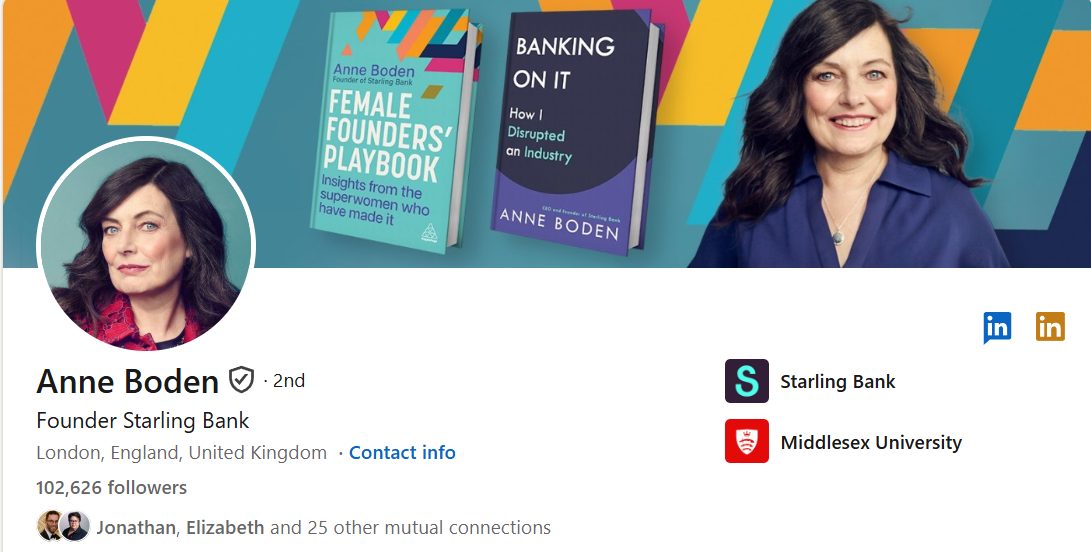The height and width of the screenshot is (552, 1091).
Task: Open Contact info link
Action: click(402, 452)
